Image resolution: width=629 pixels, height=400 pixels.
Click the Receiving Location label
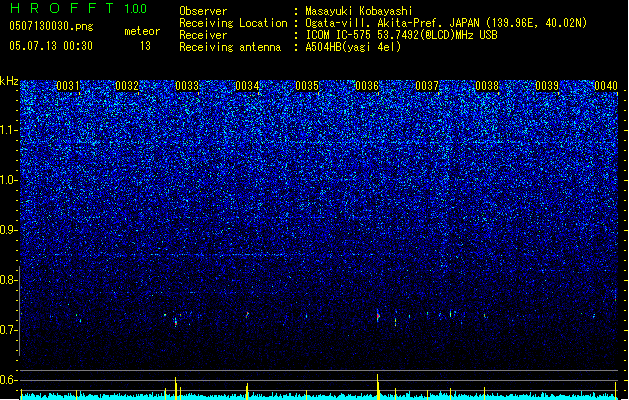point(233,23)
